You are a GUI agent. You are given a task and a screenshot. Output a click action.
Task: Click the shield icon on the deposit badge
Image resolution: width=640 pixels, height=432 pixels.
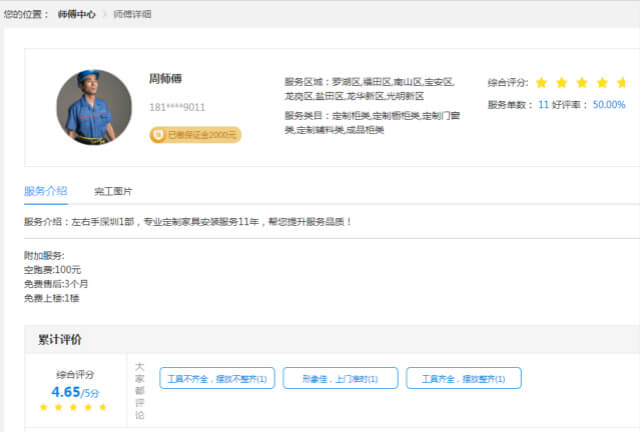click(158, 134)
